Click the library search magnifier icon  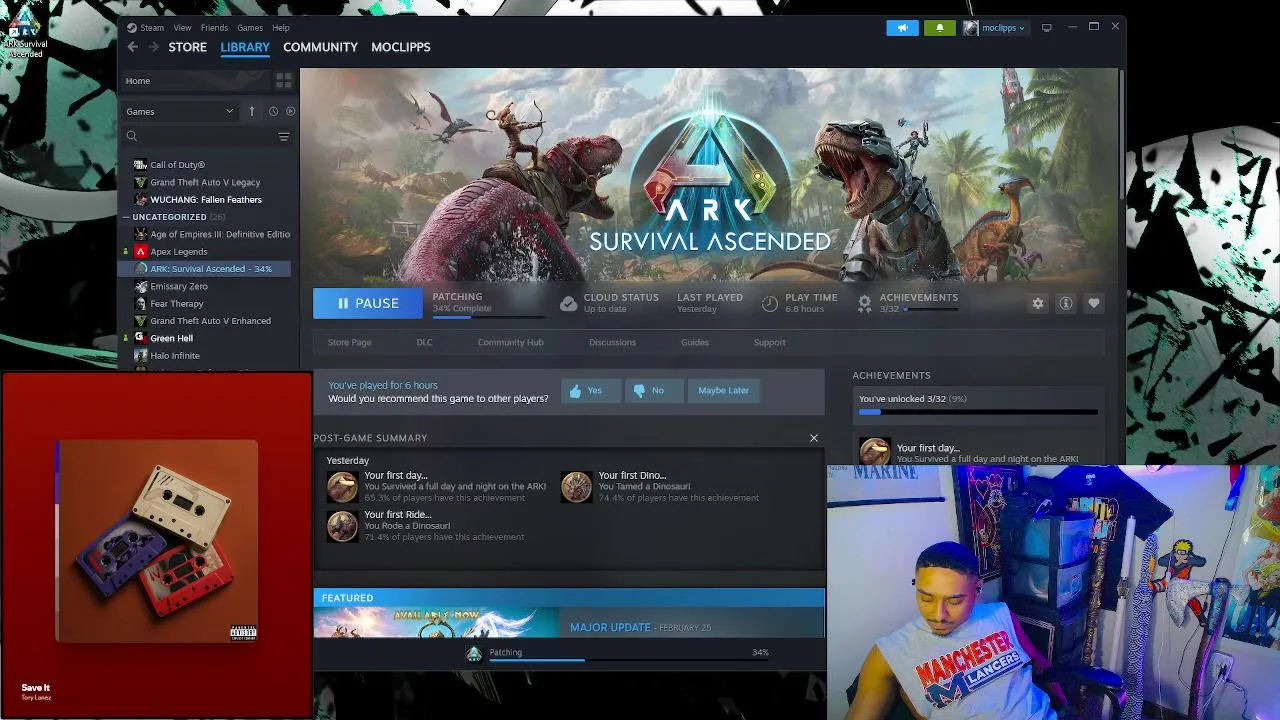(131, 136)
